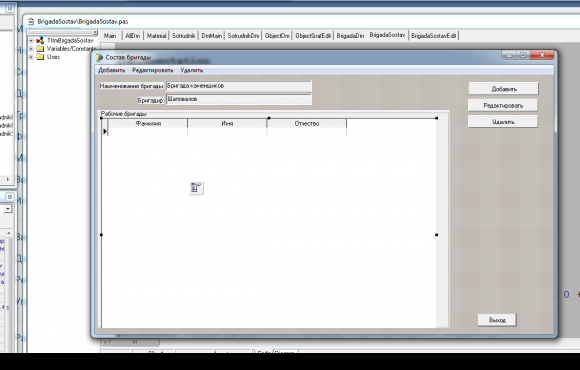Open the Редактировать menu item
The width and height of the screenshot is (580, 370).
click(x=152, y=70)
